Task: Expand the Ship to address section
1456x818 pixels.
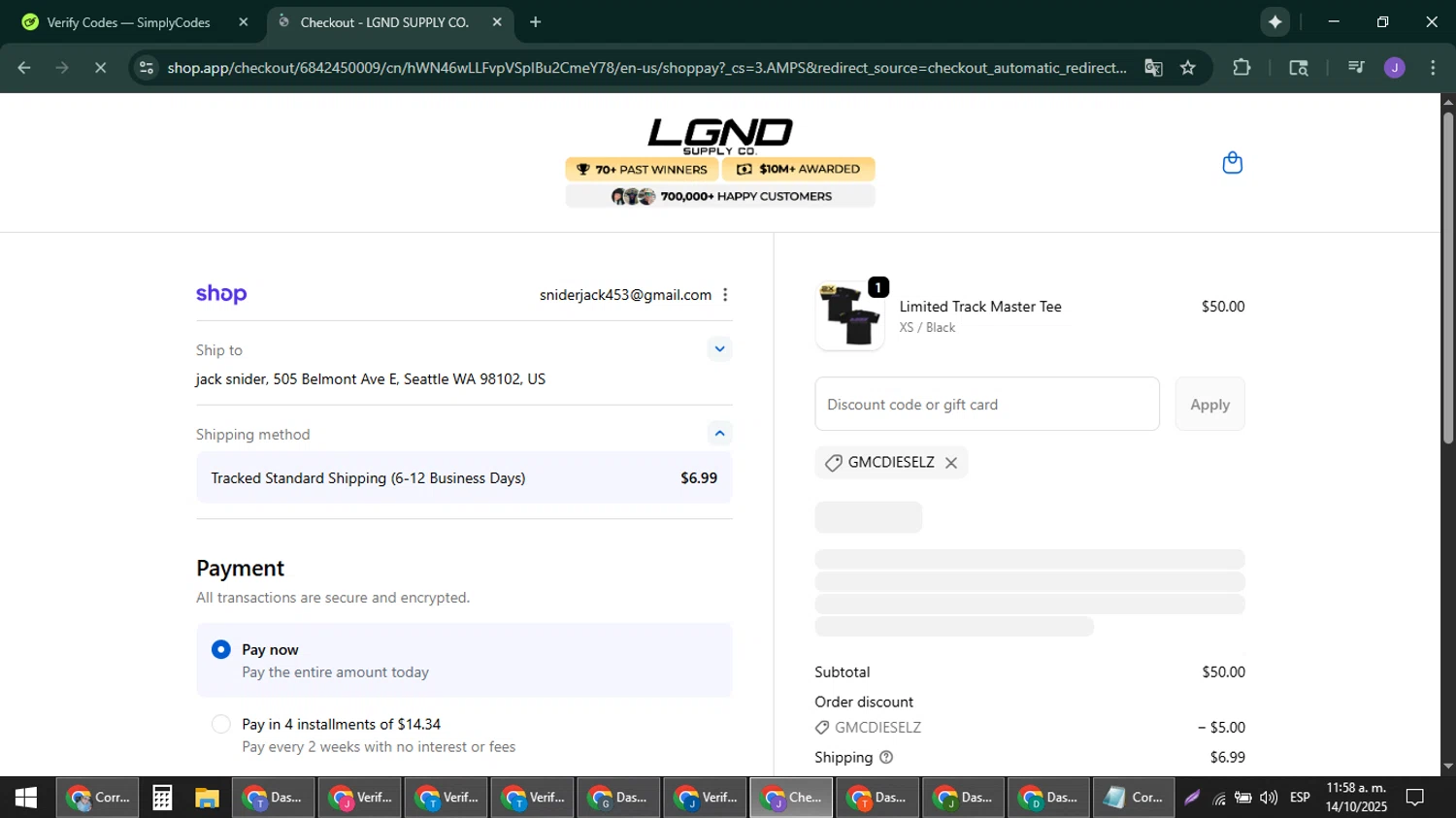Action: pos(719,349)
